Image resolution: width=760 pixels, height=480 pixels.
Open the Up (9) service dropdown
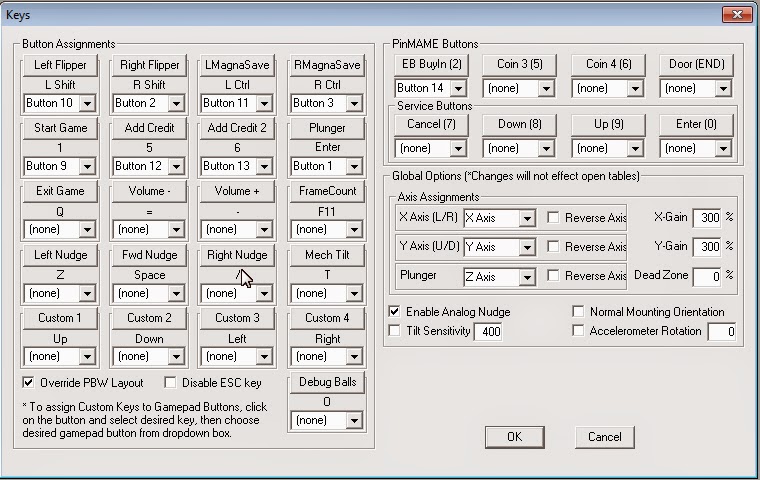click(x=635, y=149)
